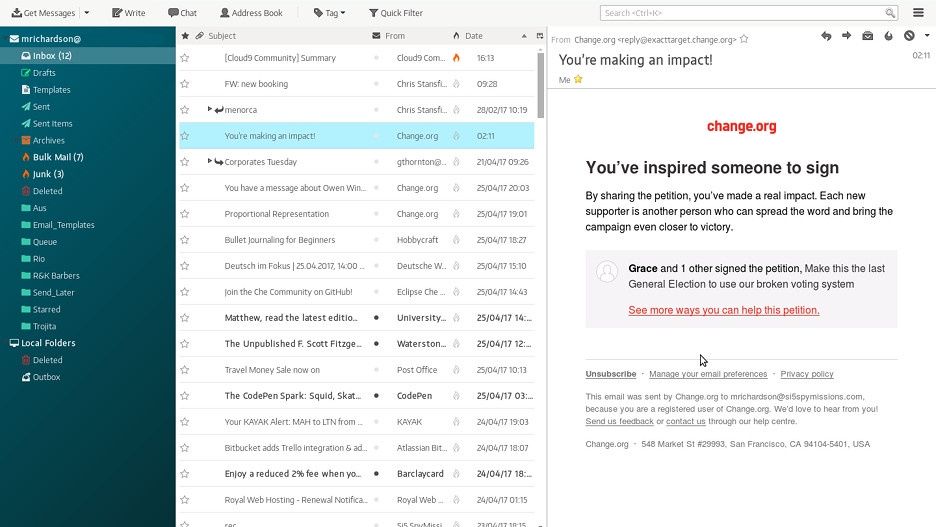Star the Proportional Representation message
Screen dimensions: 936x527
[x=185, y=214]
